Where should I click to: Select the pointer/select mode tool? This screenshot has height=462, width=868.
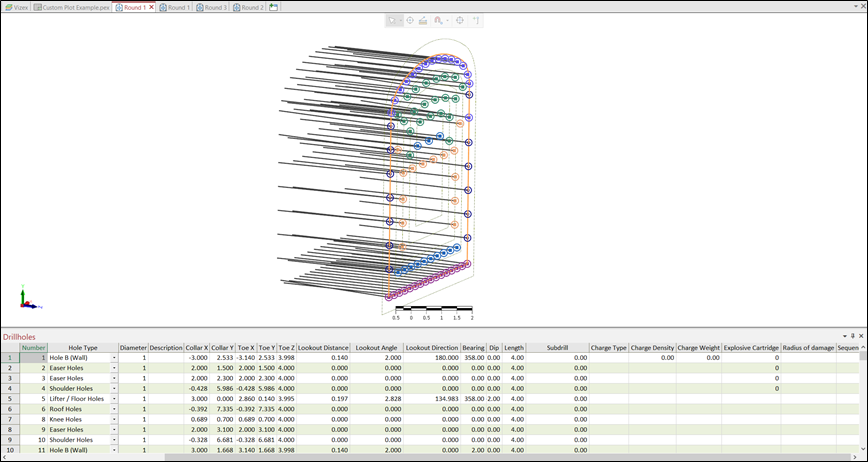(392, 20)
